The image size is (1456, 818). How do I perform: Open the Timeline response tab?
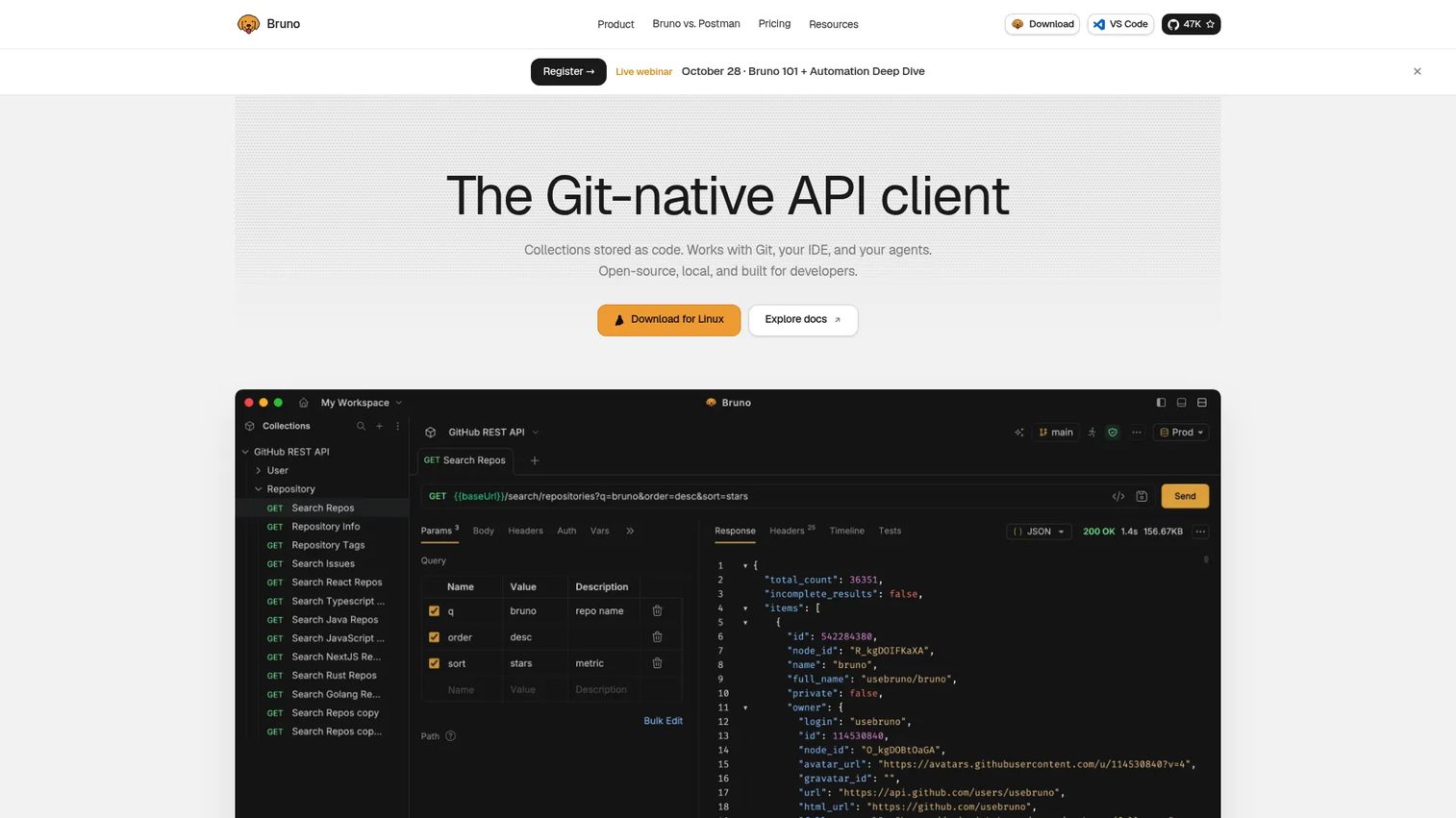847,531
